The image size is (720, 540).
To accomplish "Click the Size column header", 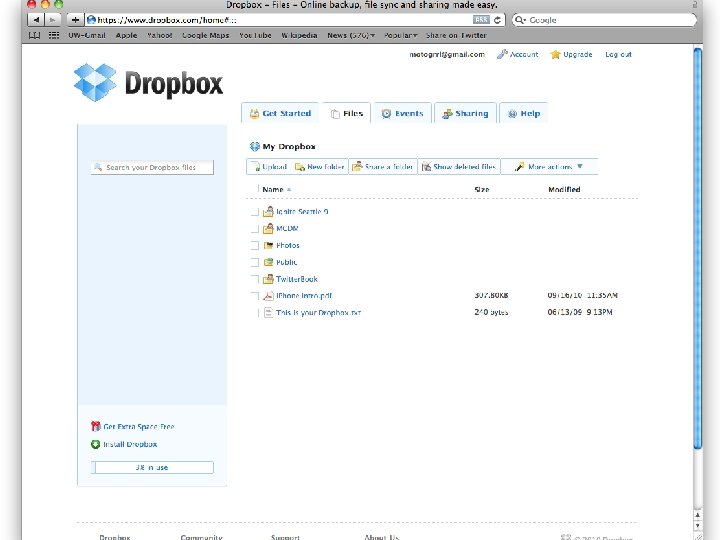I will [x=482, y=189].
